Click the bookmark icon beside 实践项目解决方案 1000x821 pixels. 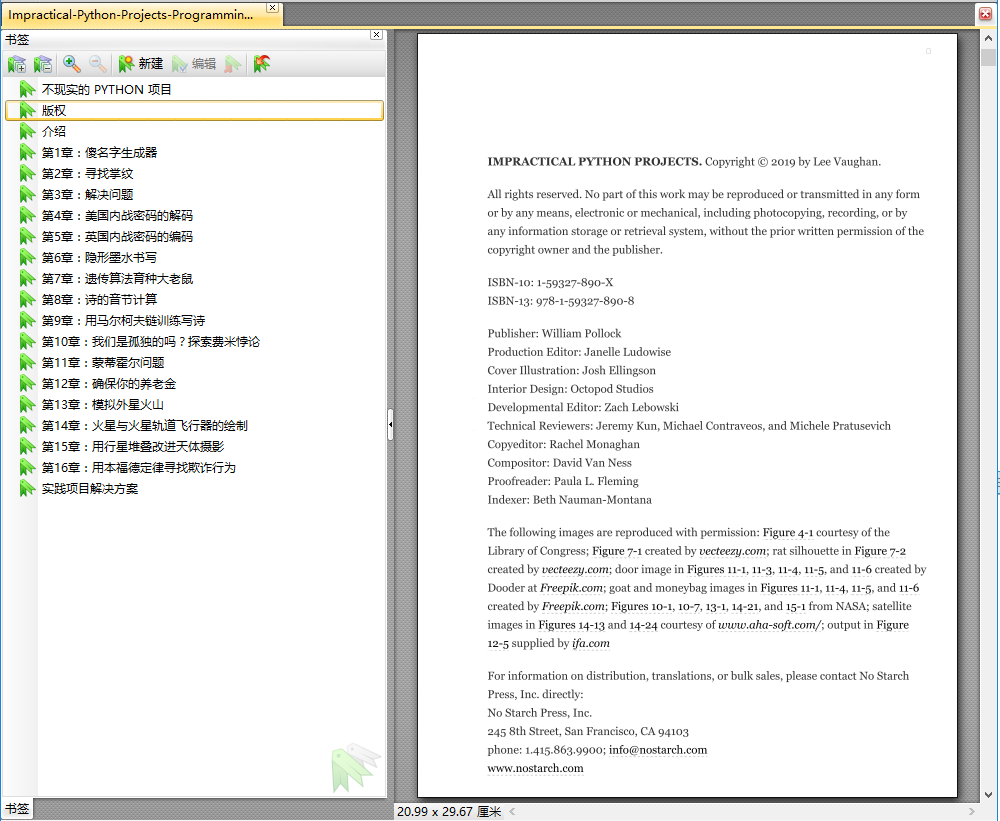pyautogui.click(x=27, y=489)
